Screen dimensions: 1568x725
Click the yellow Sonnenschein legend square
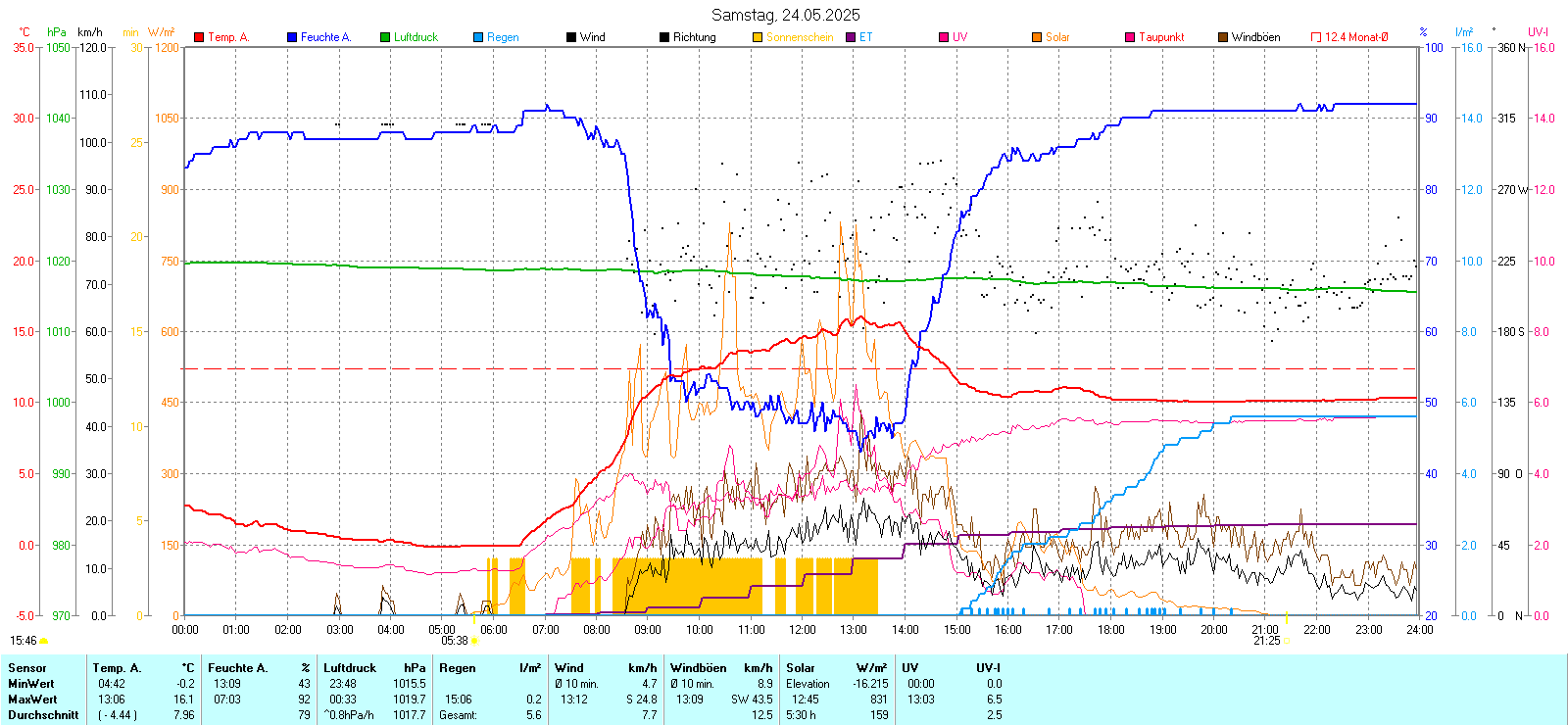[758, 37]
